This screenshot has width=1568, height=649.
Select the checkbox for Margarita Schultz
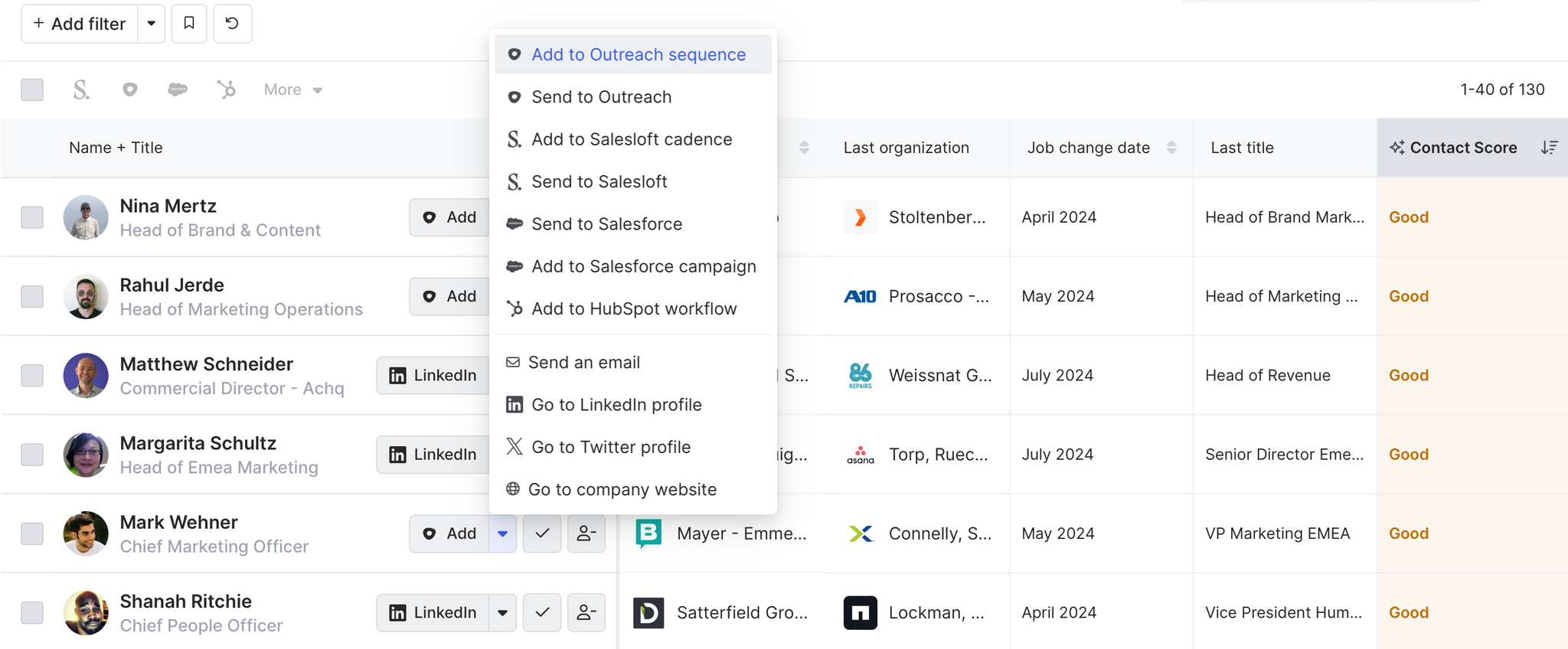32,455
